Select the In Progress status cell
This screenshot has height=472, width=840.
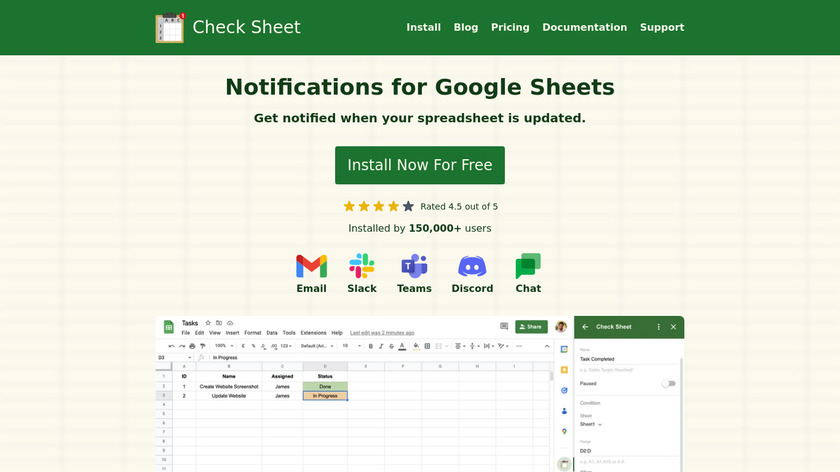click(x=325, y=396)
